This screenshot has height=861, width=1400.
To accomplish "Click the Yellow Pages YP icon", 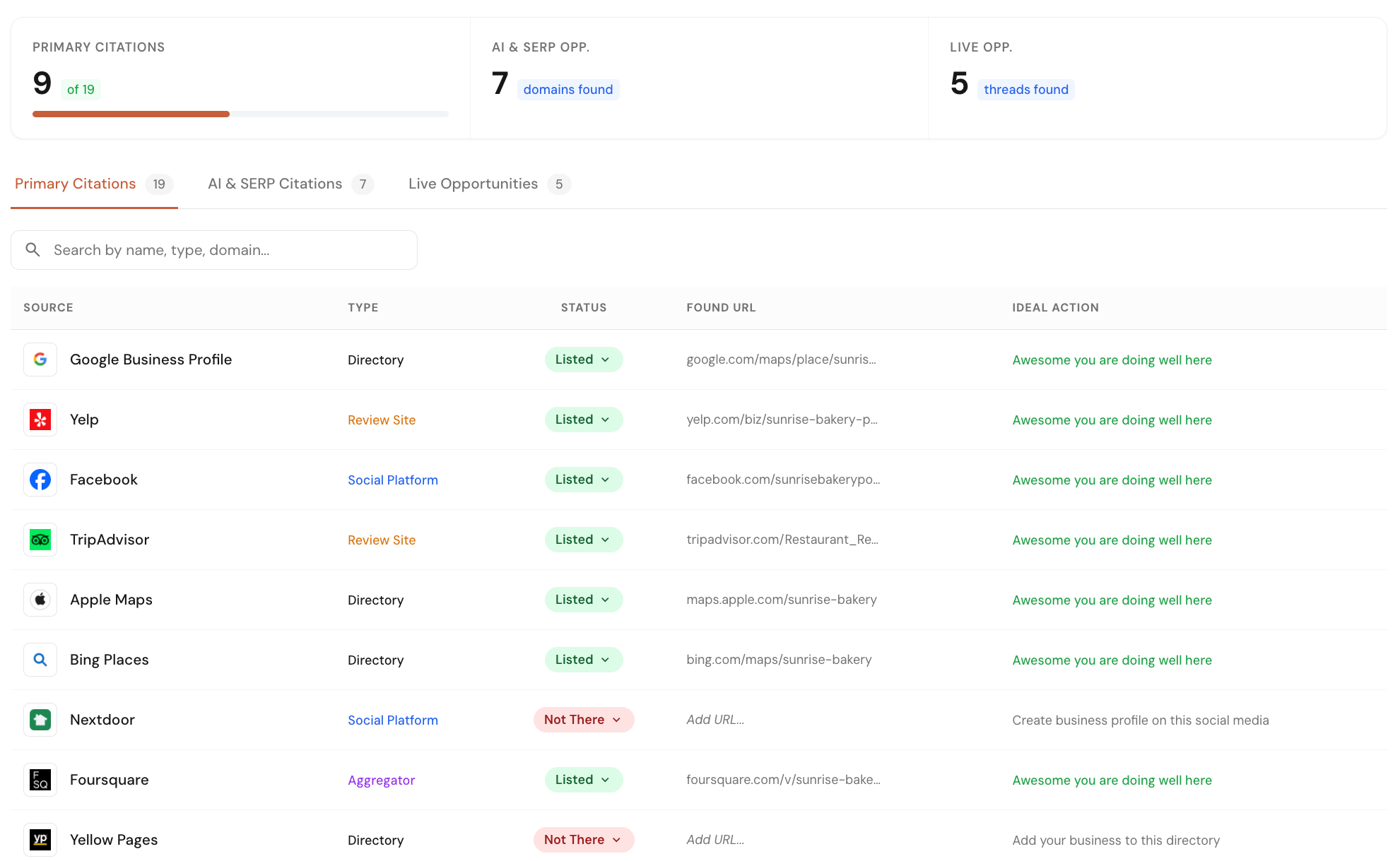I will coord(40,839).
